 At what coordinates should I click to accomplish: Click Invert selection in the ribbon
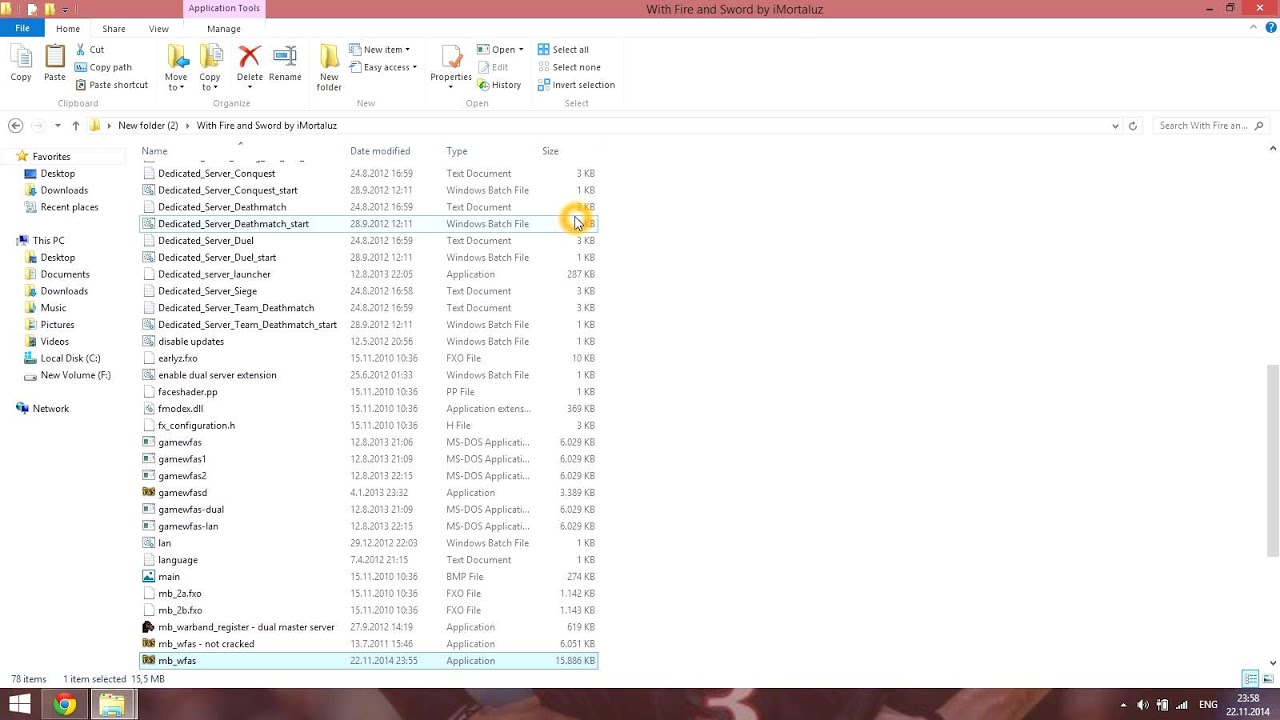(576, 85)
